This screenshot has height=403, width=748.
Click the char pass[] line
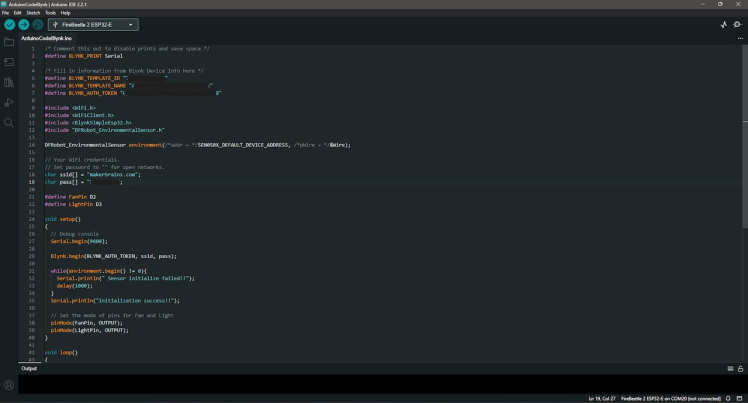[83, 182]
